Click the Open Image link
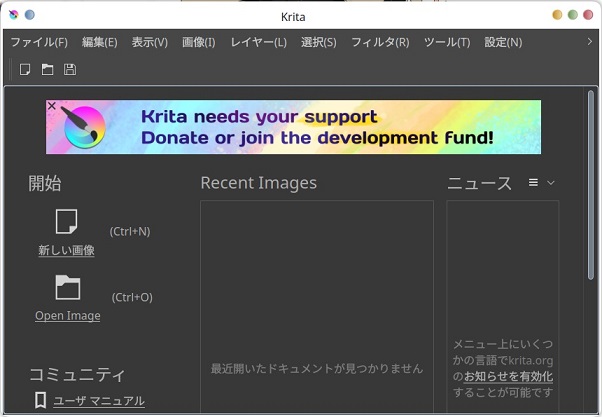602x417 pixels. pyautogui.click(x=67, y=316)
